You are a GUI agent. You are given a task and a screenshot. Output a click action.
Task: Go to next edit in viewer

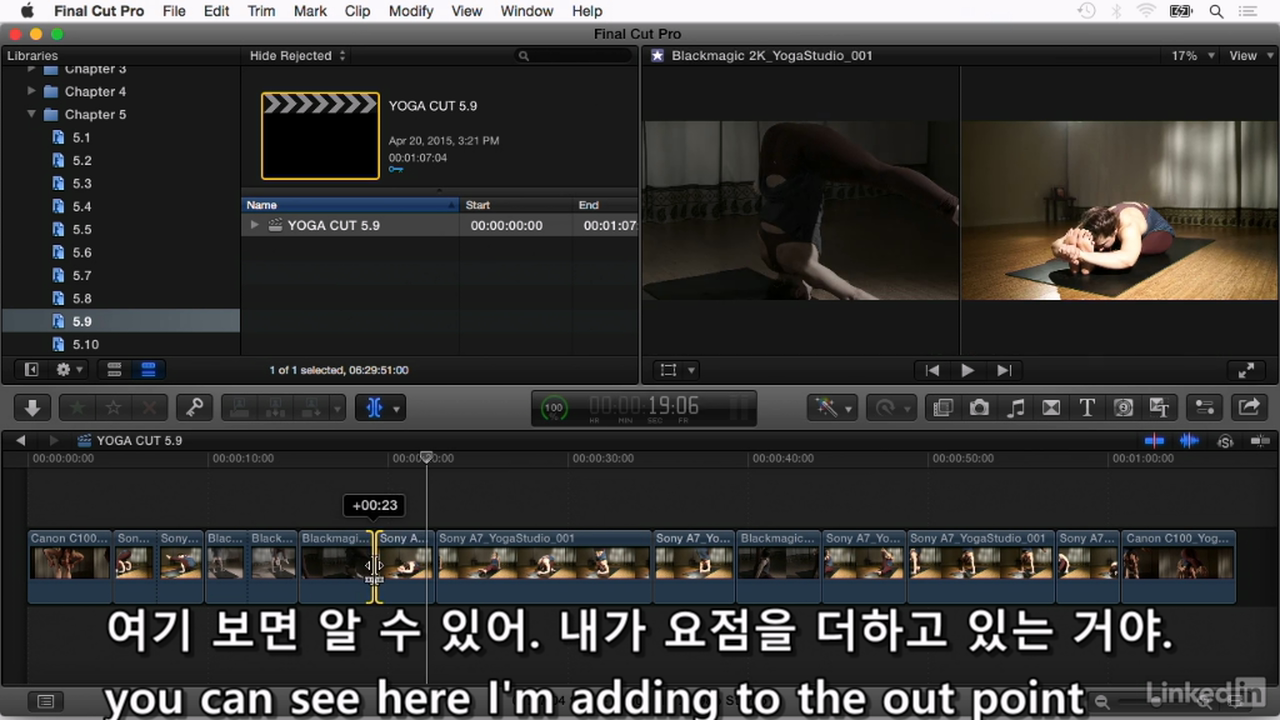(1004, 370)
